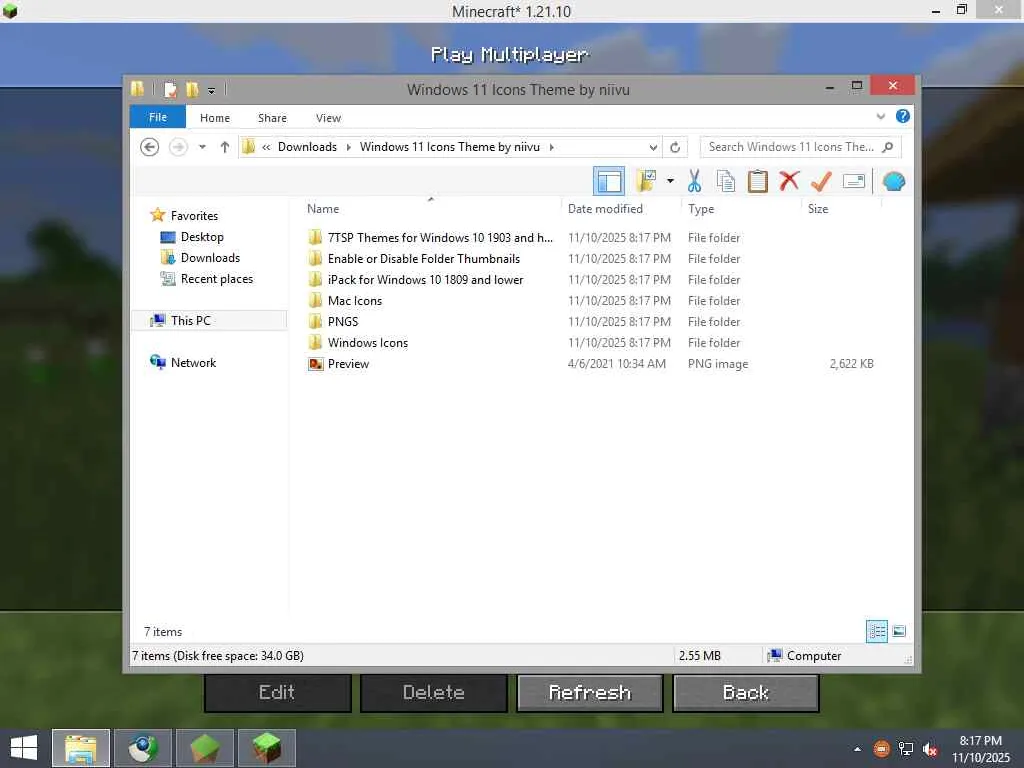
Task: Sort by the Name column header
Action: pyautogui.click(x=323, y=209)
